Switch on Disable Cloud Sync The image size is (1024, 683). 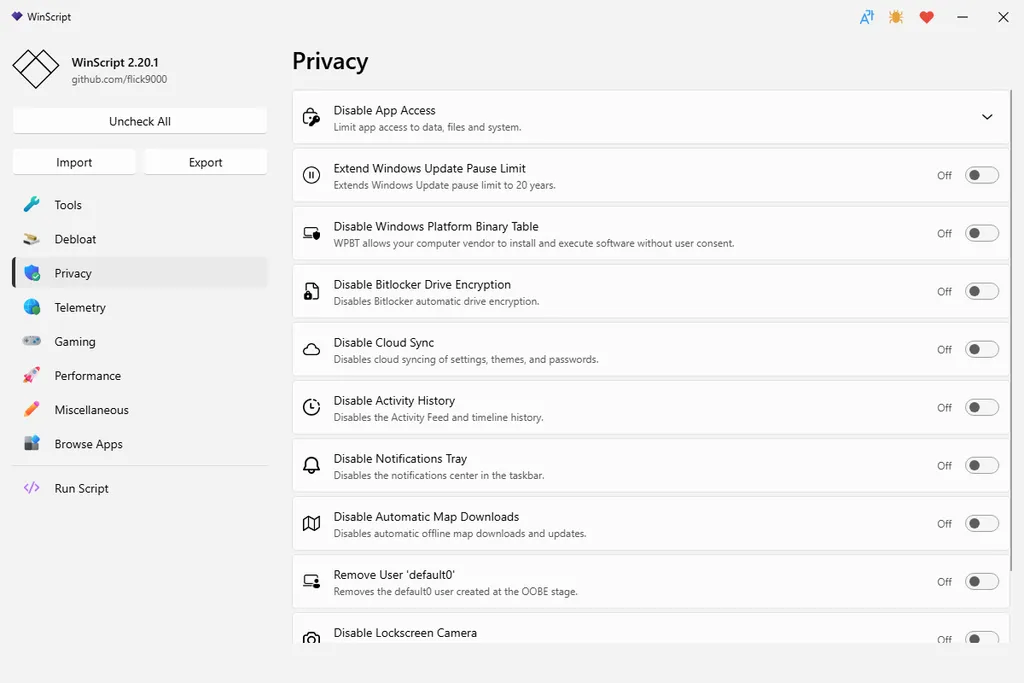click(x=982, y=349)
